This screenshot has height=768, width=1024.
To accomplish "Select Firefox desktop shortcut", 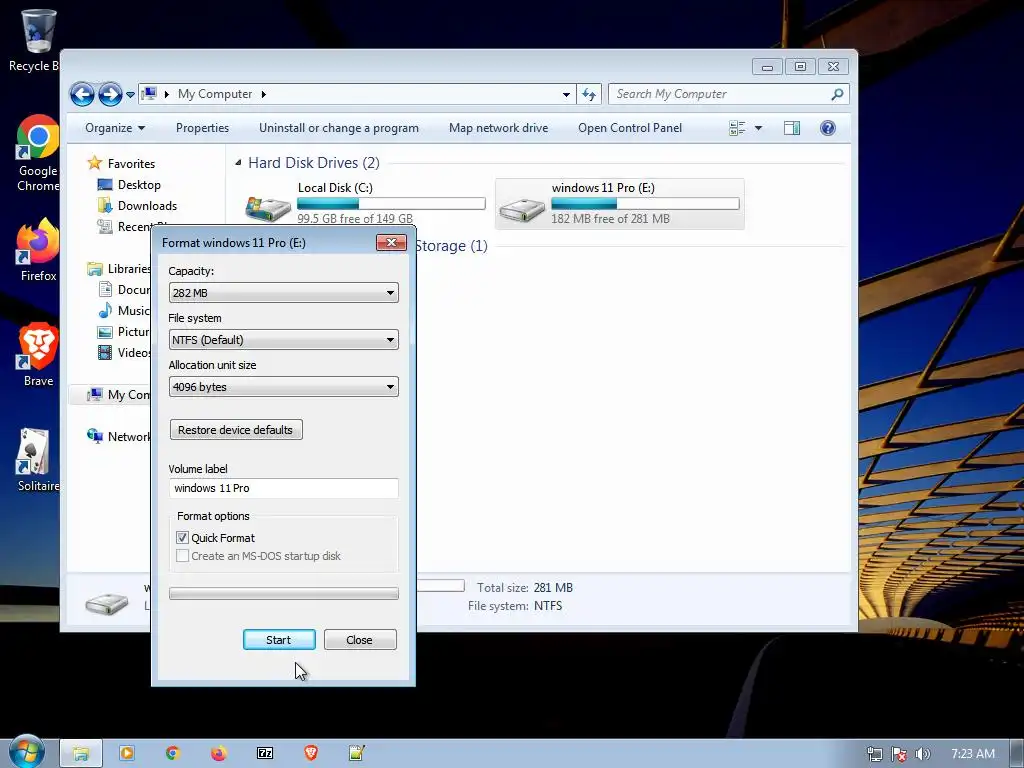I will (38, 250).
